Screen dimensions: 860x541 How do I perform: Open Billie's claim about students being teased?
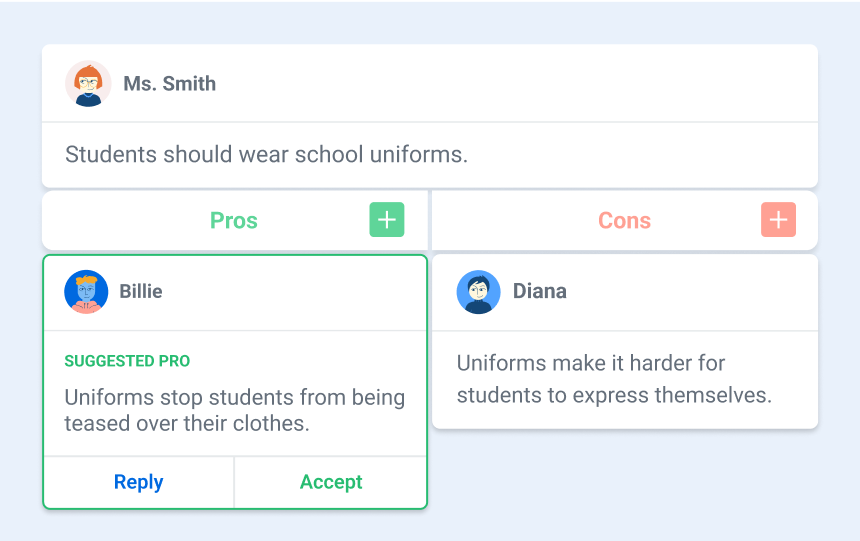(235, 410)
